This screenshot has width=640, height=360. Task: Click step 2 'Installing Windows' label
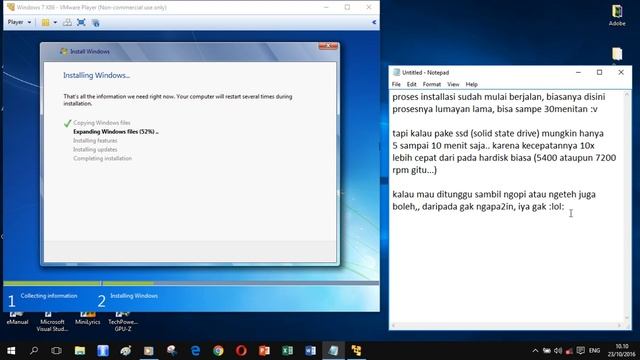(x=134, y=296)
